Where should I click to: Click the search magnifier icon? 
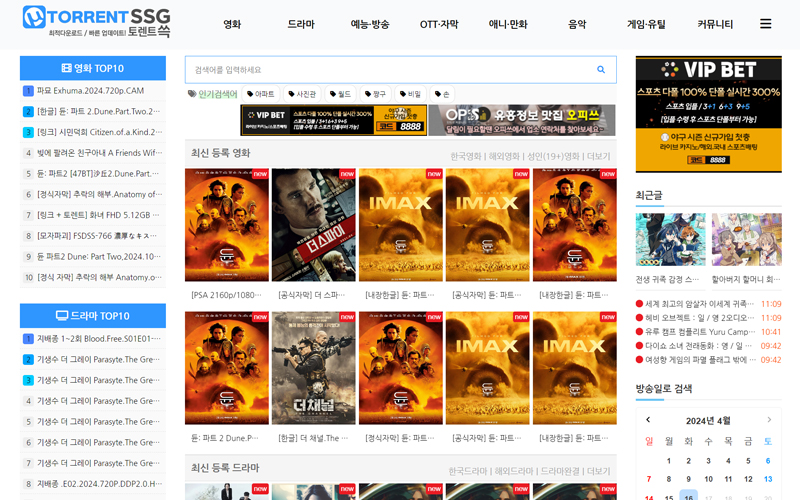[x=601, y=69]
